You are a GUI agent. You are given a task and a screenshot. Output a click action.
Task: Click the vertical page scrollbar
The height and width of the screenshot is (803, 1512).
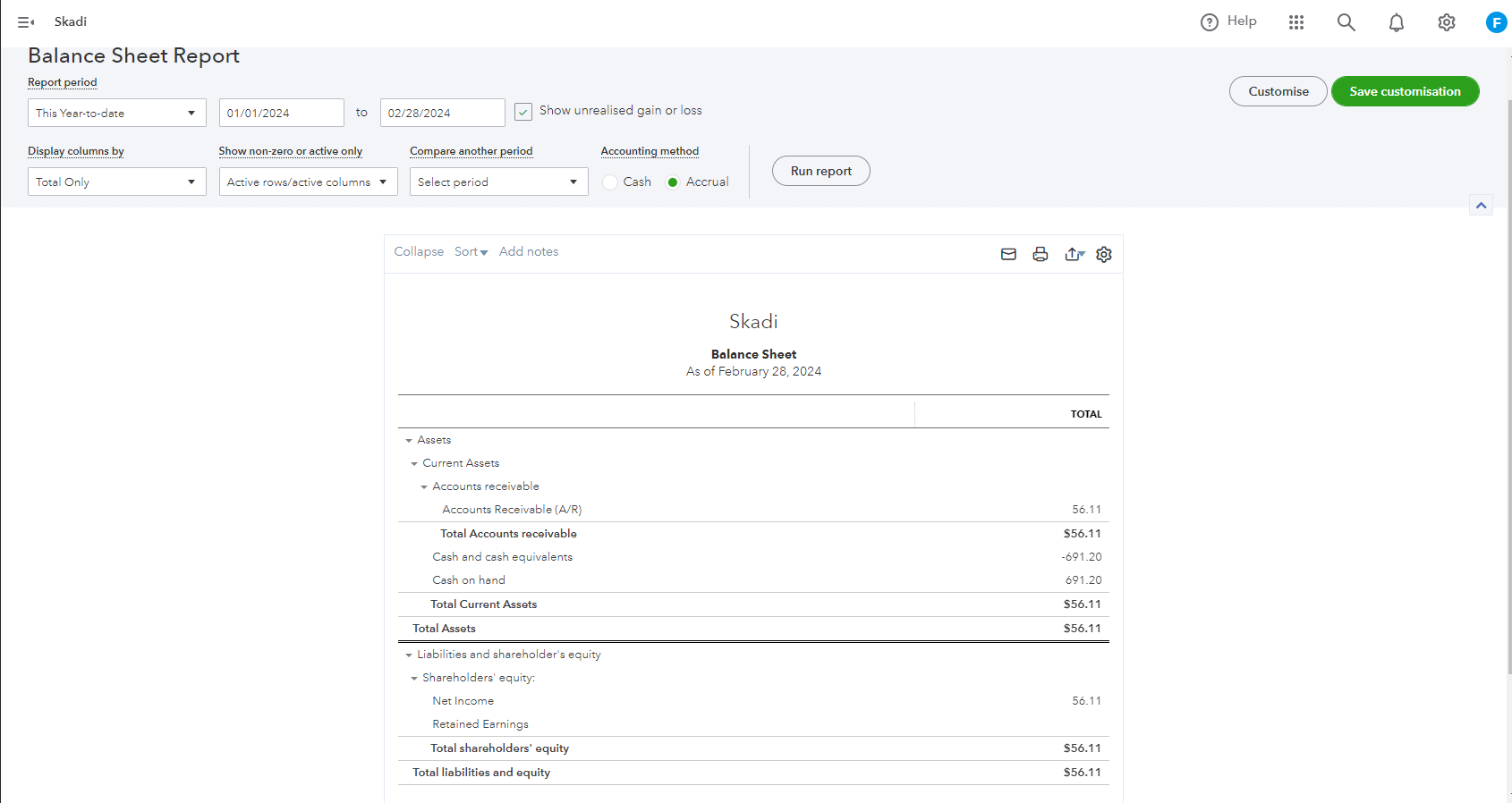point(1508,358)
